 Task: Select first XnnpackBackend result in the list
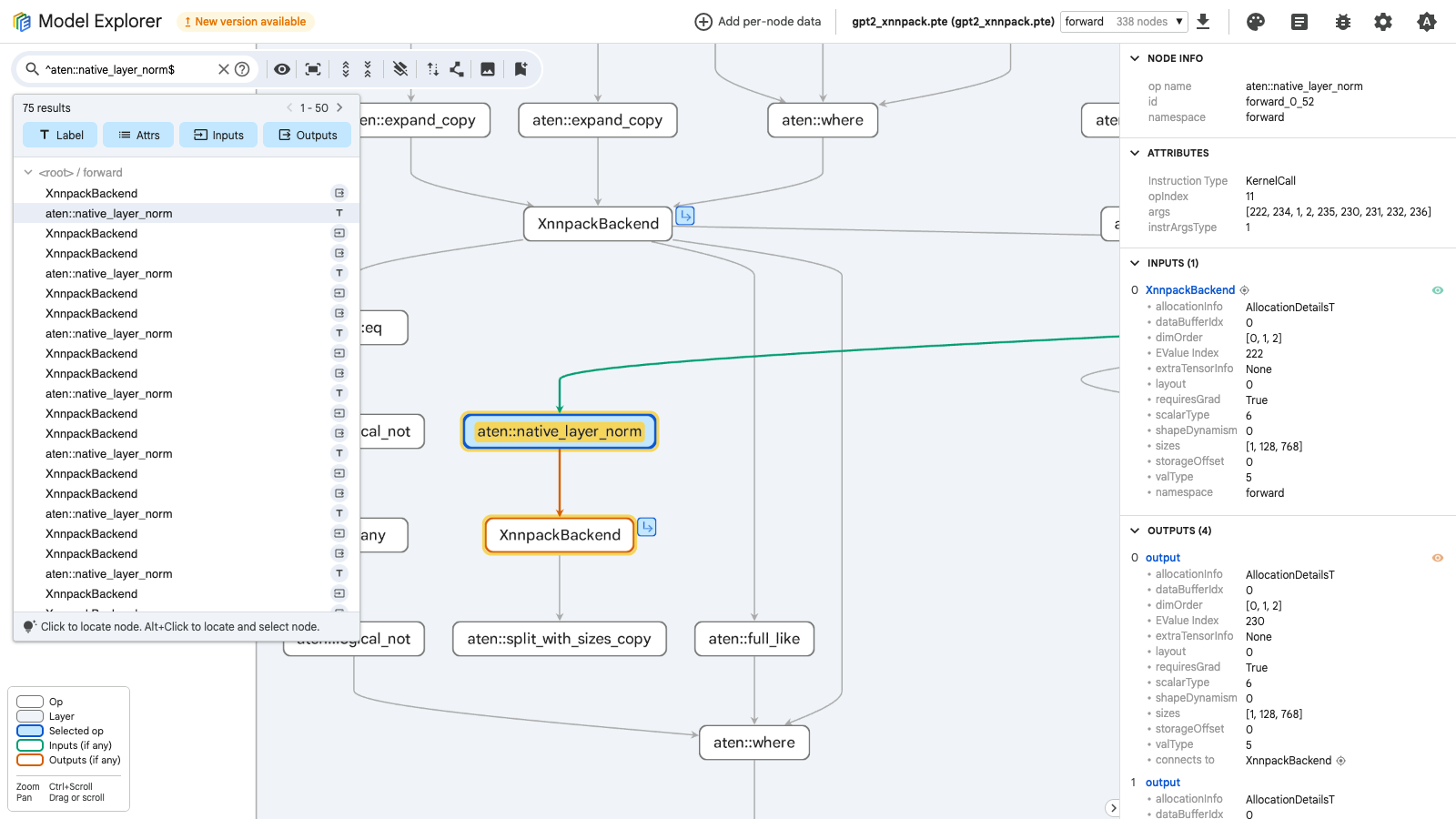187,193
